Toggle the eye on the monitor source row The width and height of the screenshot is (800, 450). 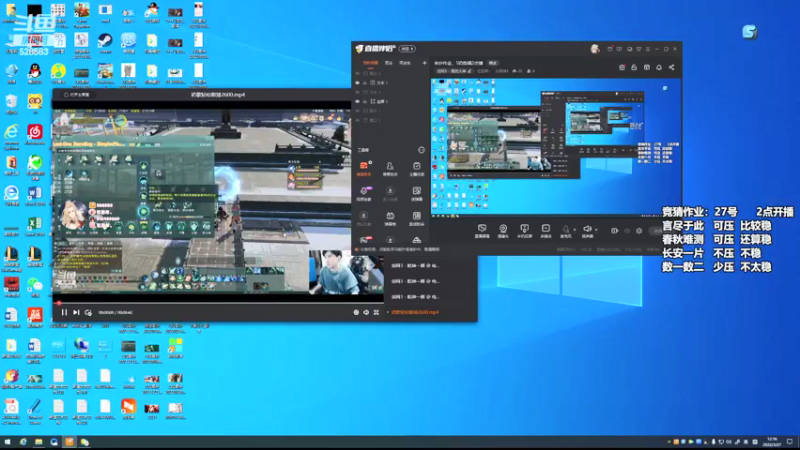pyautogui.click(x=358, y=83)
